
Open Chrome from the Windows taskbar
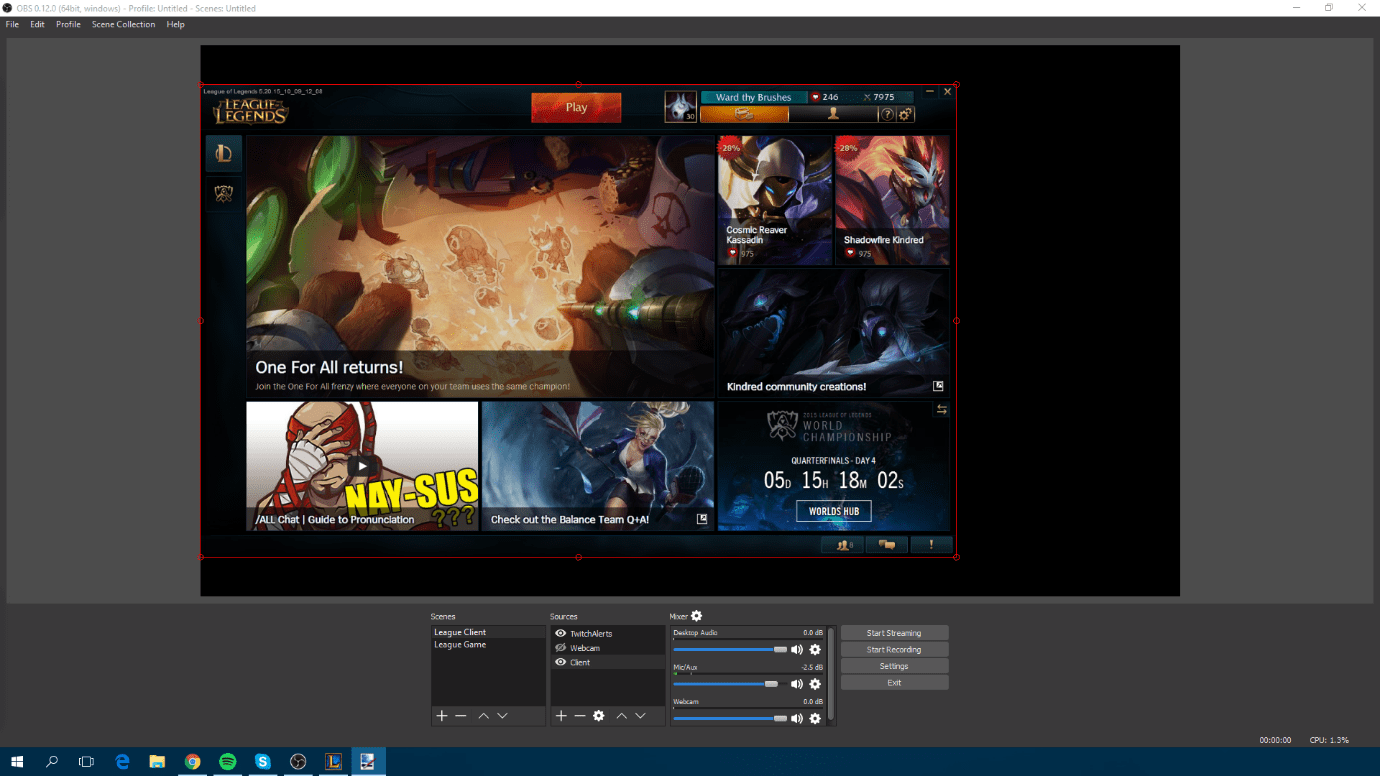[x=192, y=762]
